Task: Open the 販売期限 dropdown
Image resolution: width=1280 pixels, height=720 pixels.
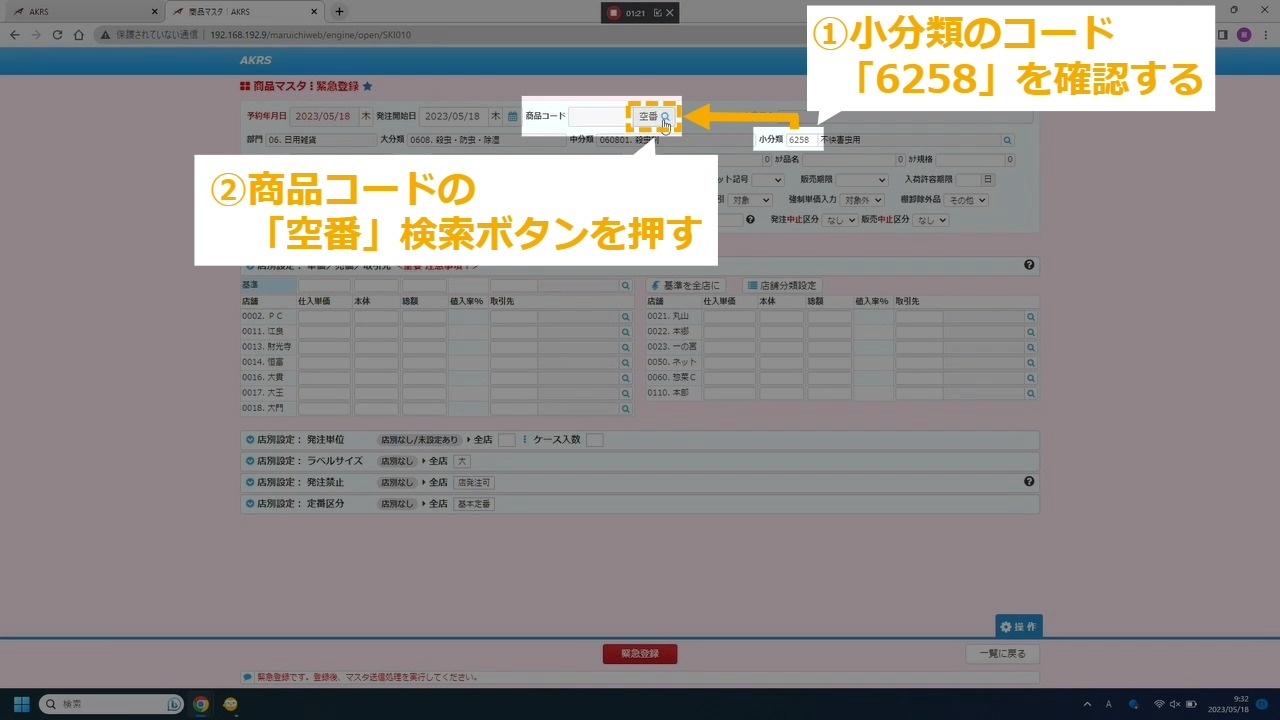Action: (861, 180)
